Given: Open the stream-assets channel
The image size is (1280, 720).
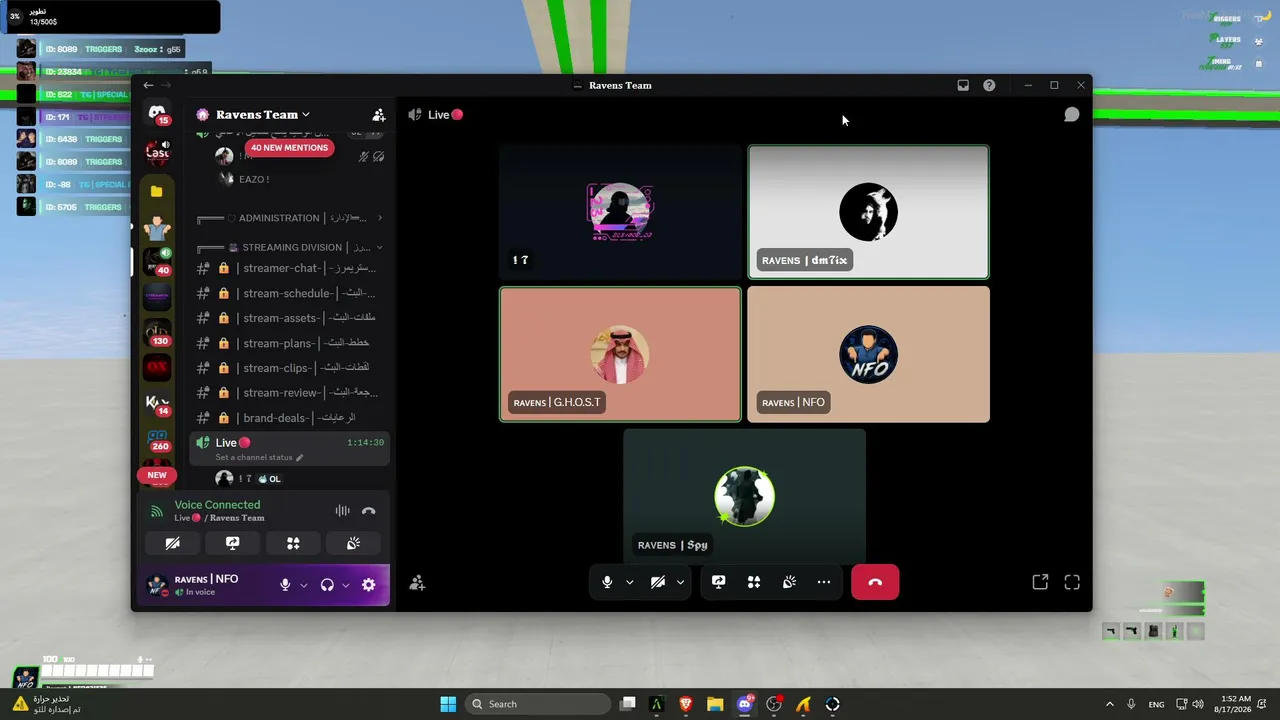Looking at the screenshot, I should (289, 318).
